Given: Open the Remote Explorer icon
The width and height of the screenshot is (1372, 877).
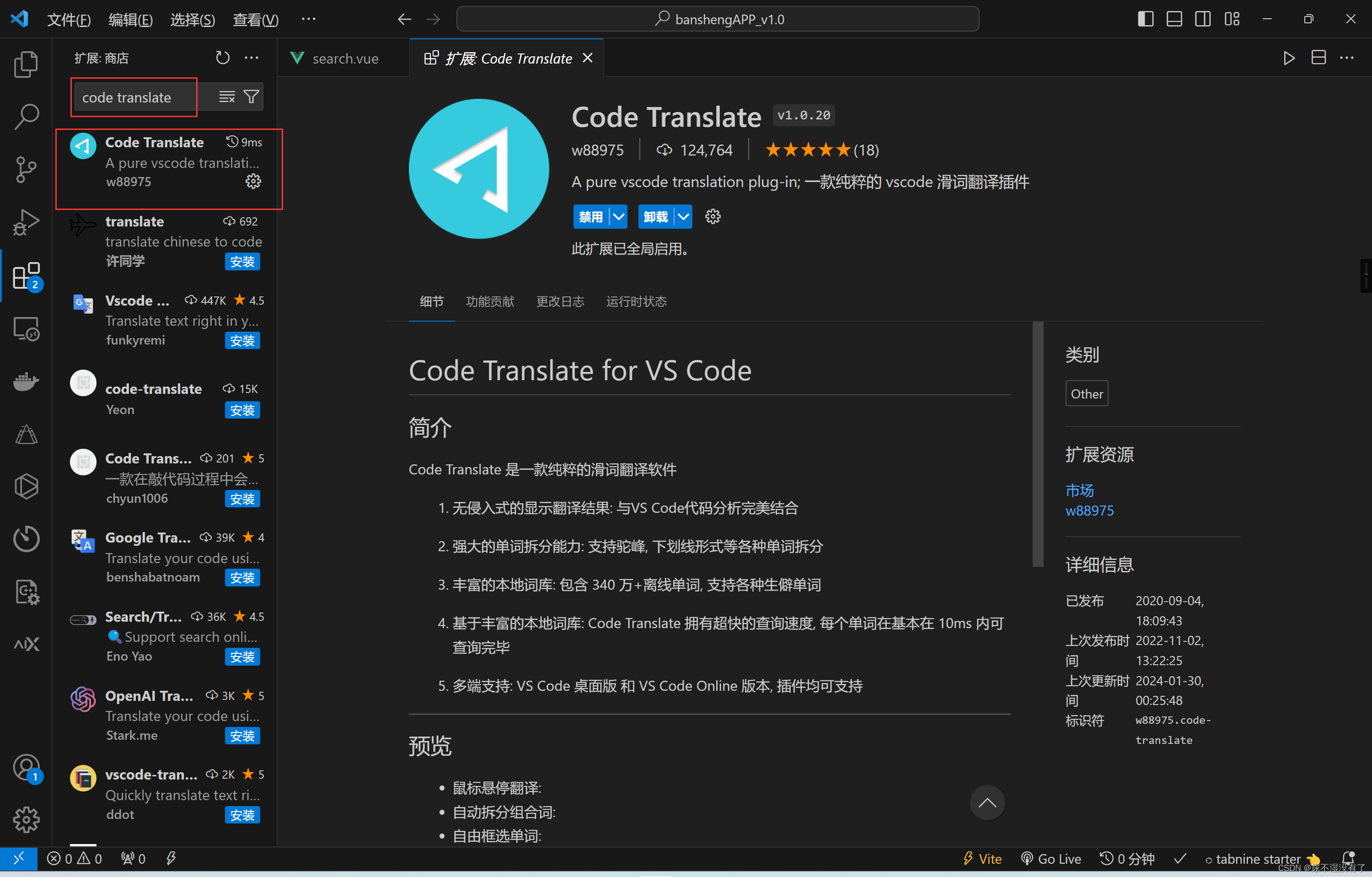Looking at the screenshot, I should tap(26, 329).
